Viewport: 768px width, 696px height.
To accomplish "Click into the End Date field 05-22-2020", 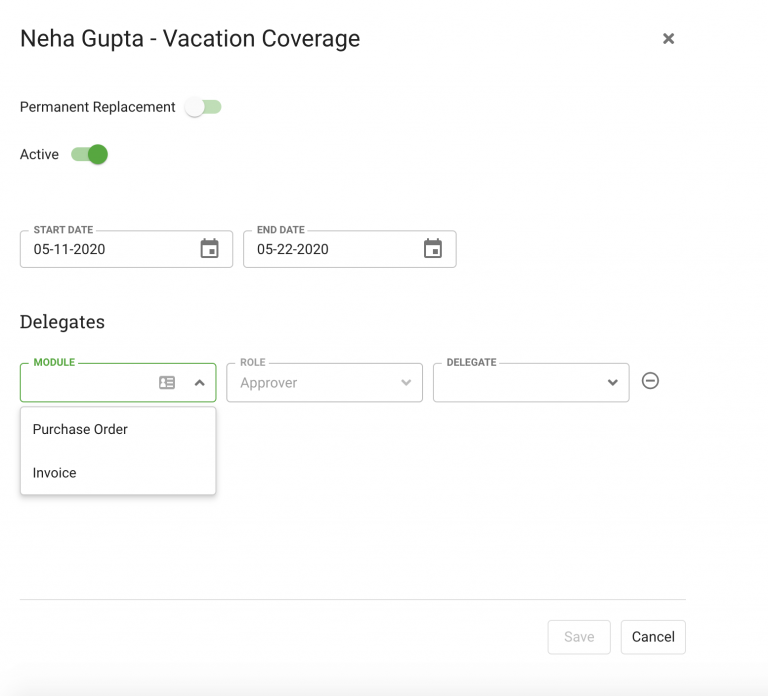I will (x=350, y=249).
